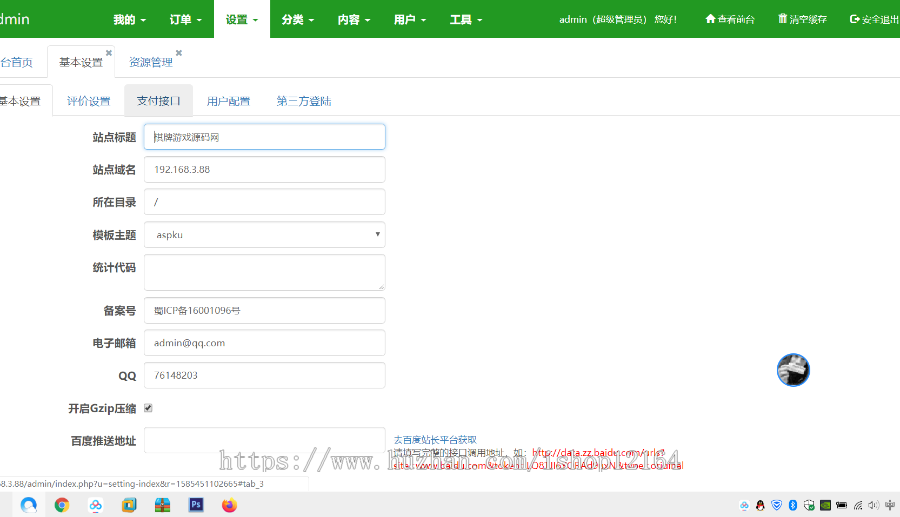
Task: Click the QQ number input field
Action: [265, 375]
